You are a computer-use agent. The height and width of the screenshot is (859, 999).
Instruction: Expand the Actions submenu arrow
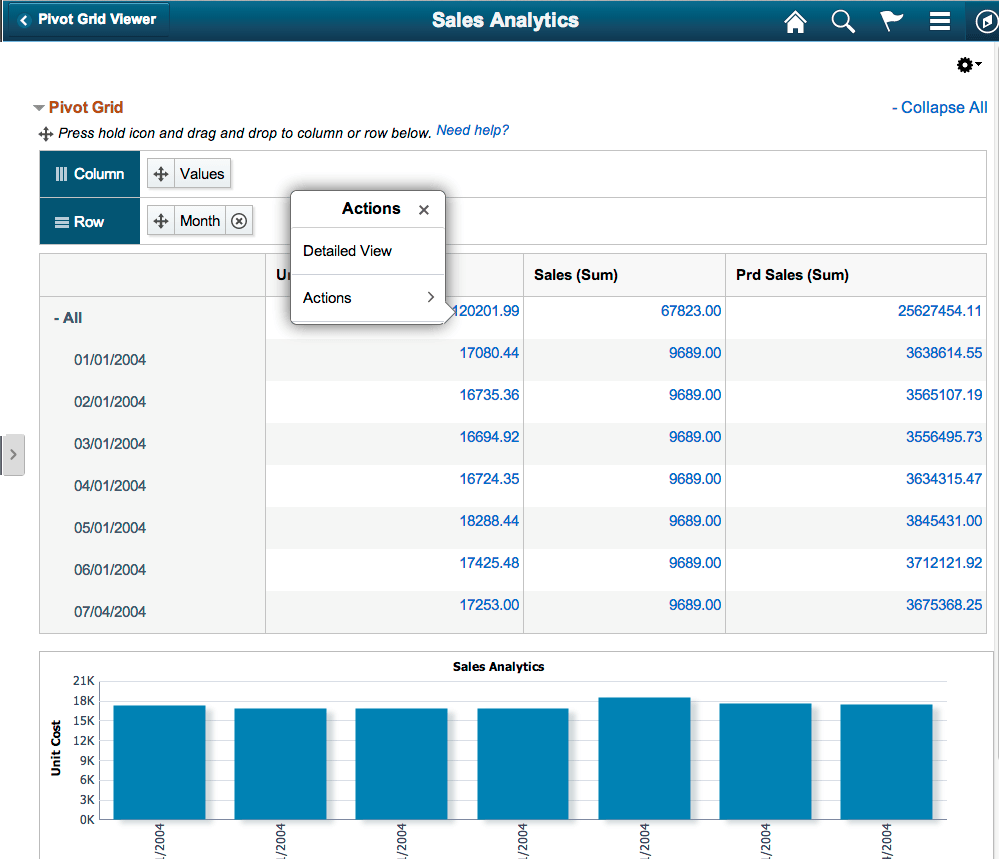click(x=430, y=297)
